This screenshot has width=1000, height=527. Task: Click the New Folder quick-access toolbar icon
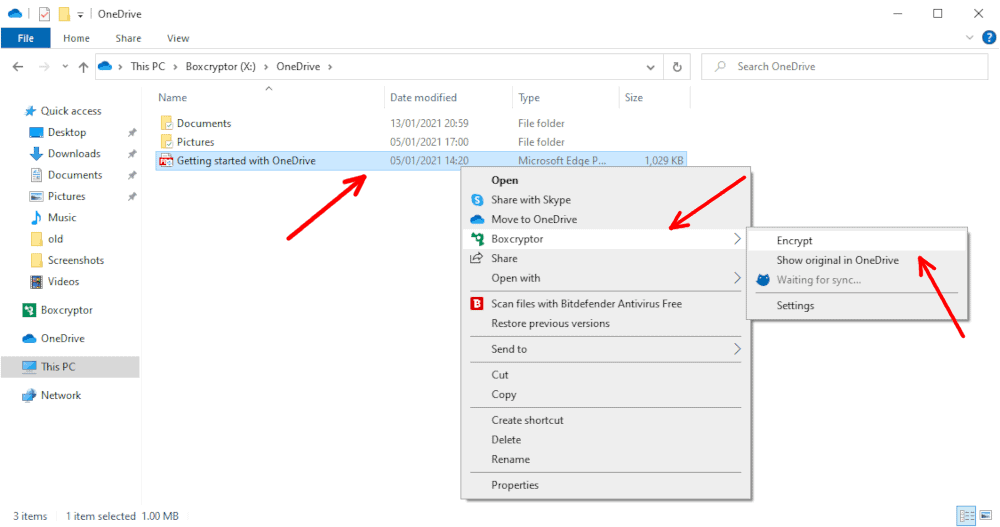64,13
